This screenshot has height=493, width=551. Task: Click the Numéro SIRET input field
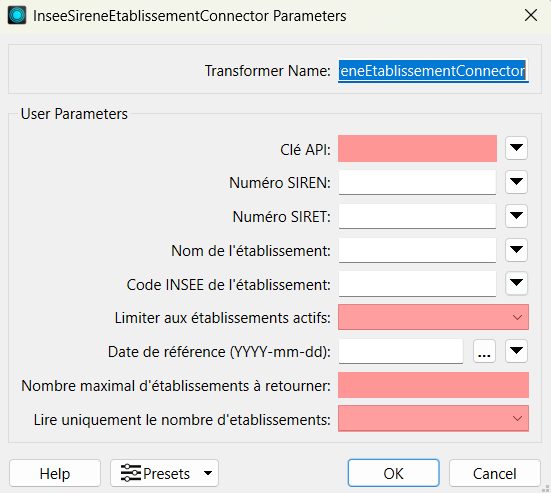click(x=417, y=216)
